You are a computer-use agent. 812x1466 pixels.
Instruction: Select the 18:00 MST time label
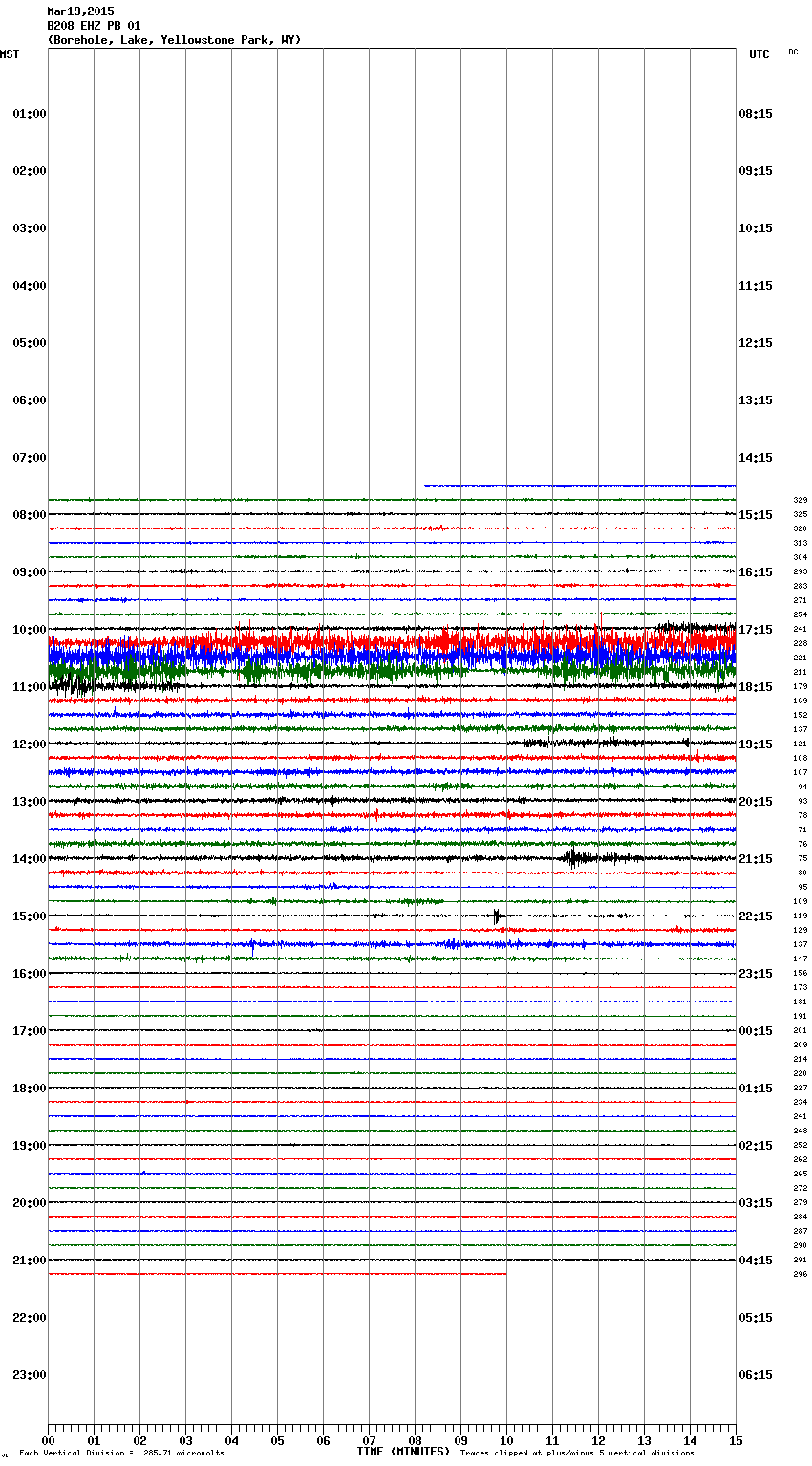[30, 1089]
